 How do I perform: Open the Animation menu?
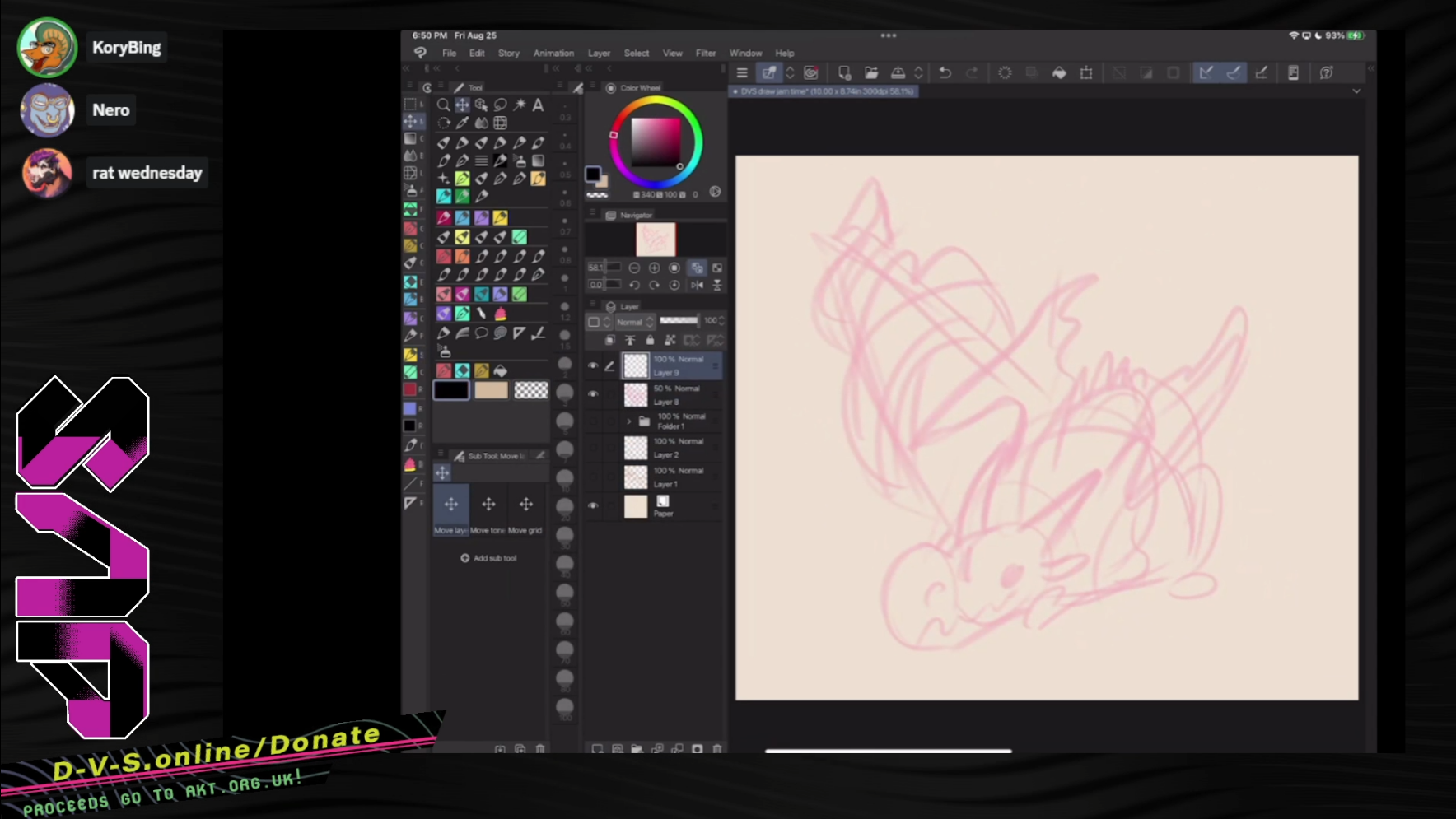[x=553, y=54]
